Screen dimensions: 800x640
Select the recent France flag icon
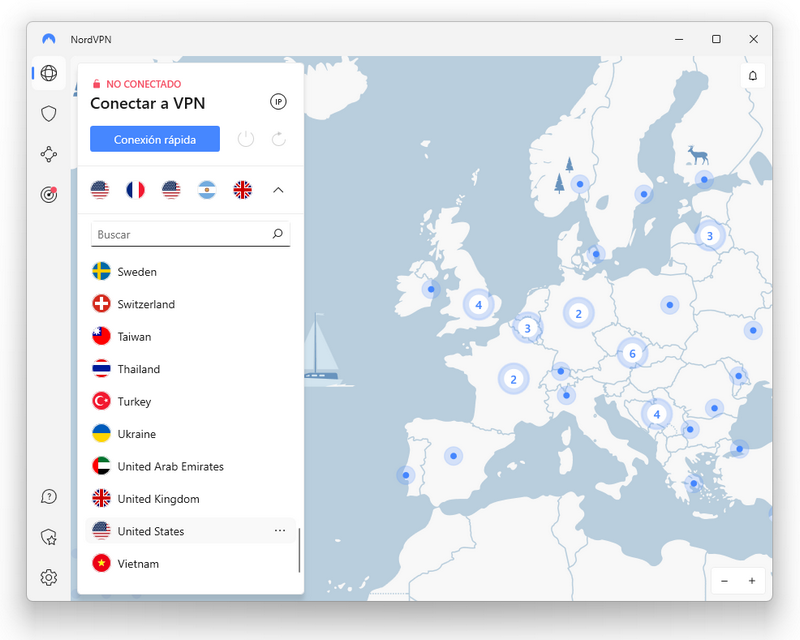(136, 190)
